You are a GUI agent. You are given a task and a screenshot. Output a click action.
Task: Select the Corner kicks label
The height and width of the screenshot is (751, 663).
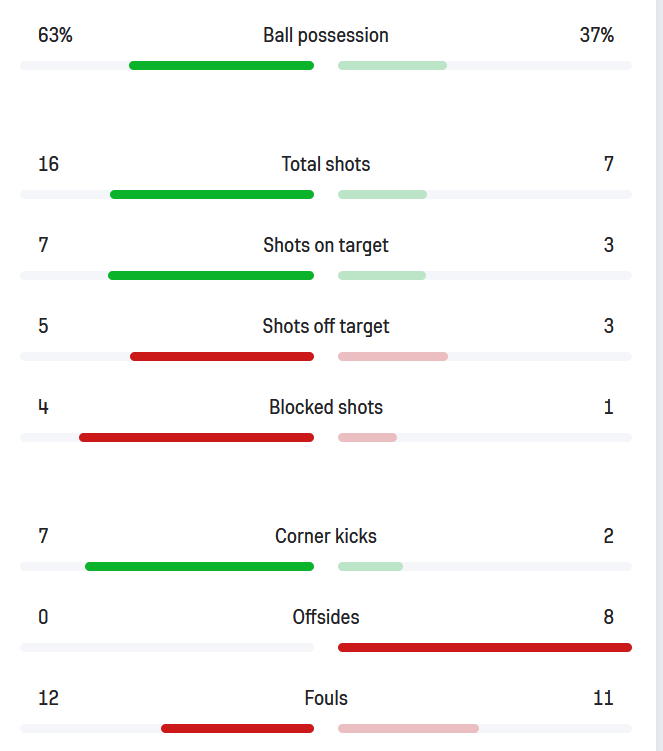(326, 537)
